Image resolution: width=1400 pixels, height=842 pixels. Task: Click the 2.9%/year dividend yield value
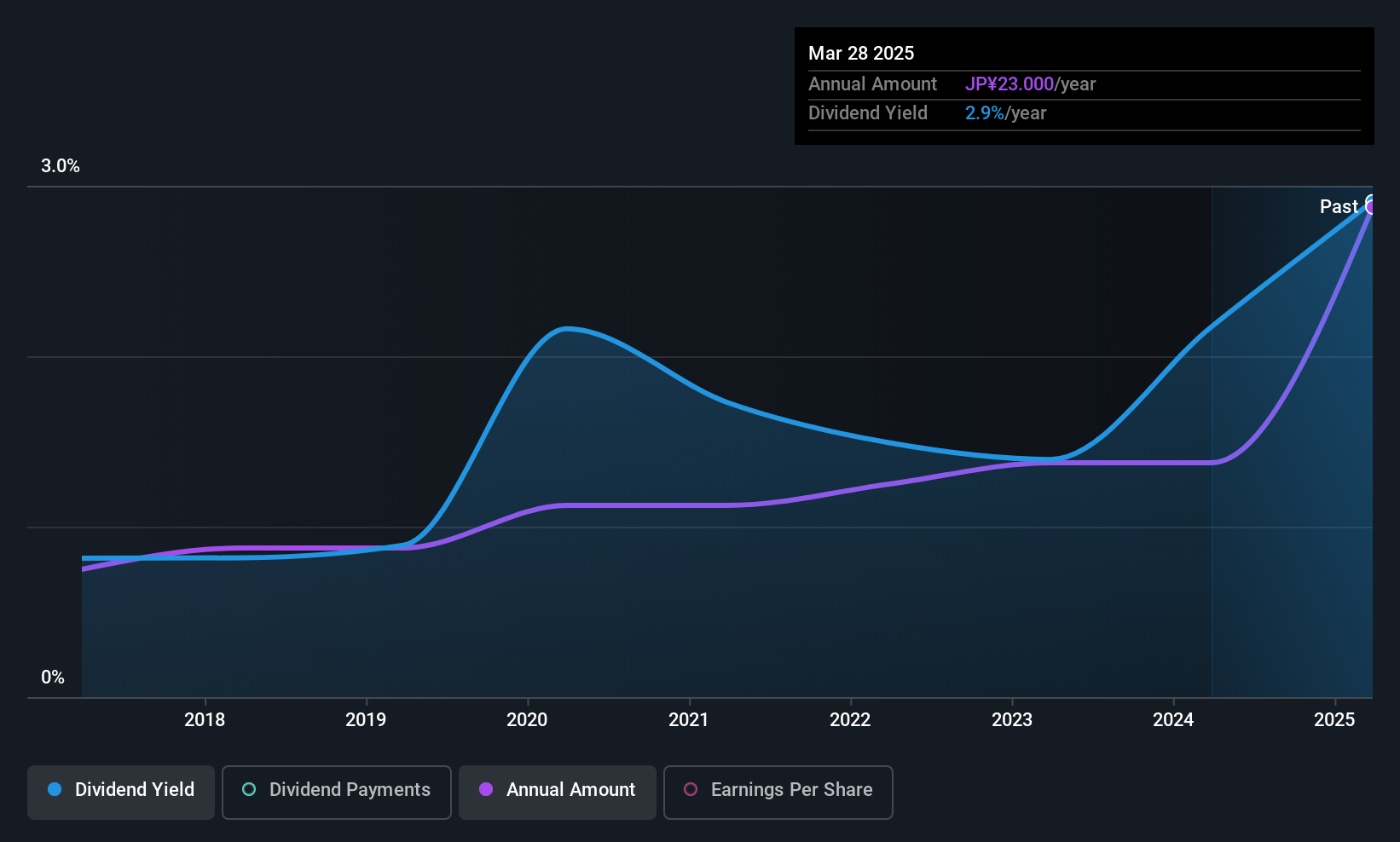[x=1005, y=113]
